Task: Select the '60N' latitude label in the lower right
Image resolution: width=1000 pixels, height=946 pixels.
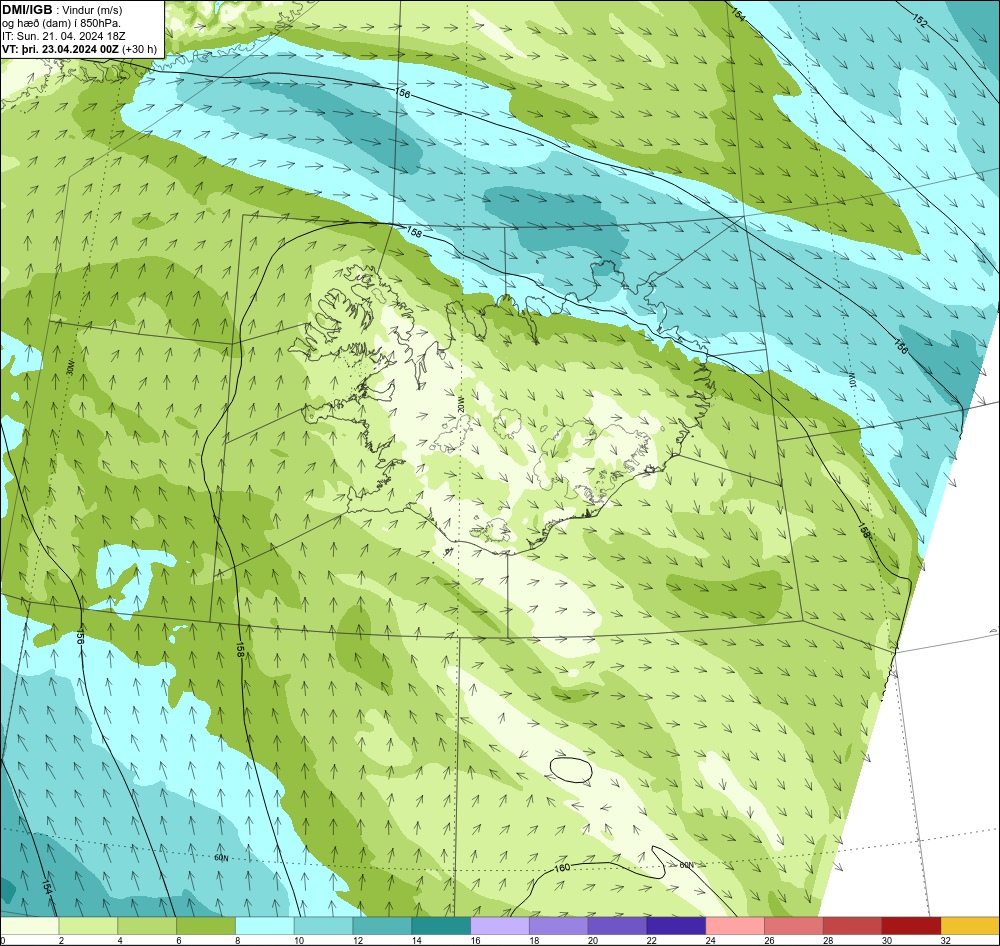Action: click(x=686, y=865)
